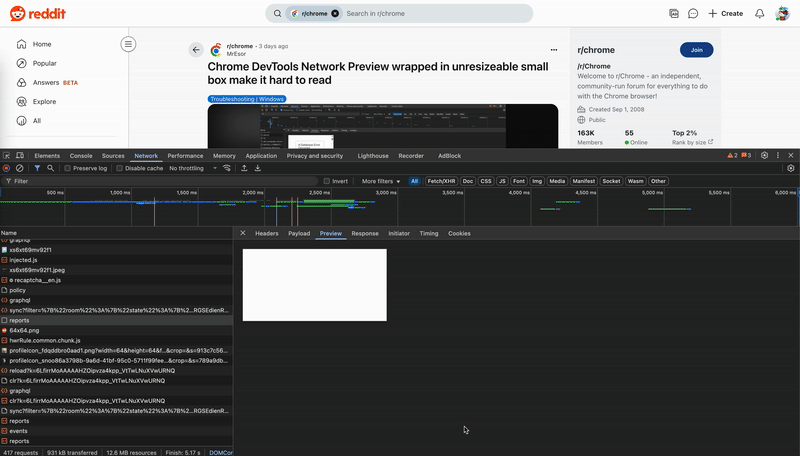Open the network search magnifier
800x456 pixels.
pos(51,168)
